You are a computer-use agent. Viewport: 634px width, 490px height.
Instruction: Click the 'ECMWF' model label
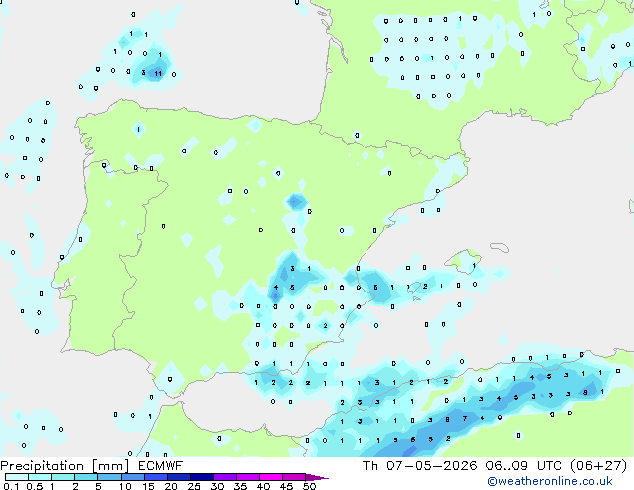click(161, 466)
